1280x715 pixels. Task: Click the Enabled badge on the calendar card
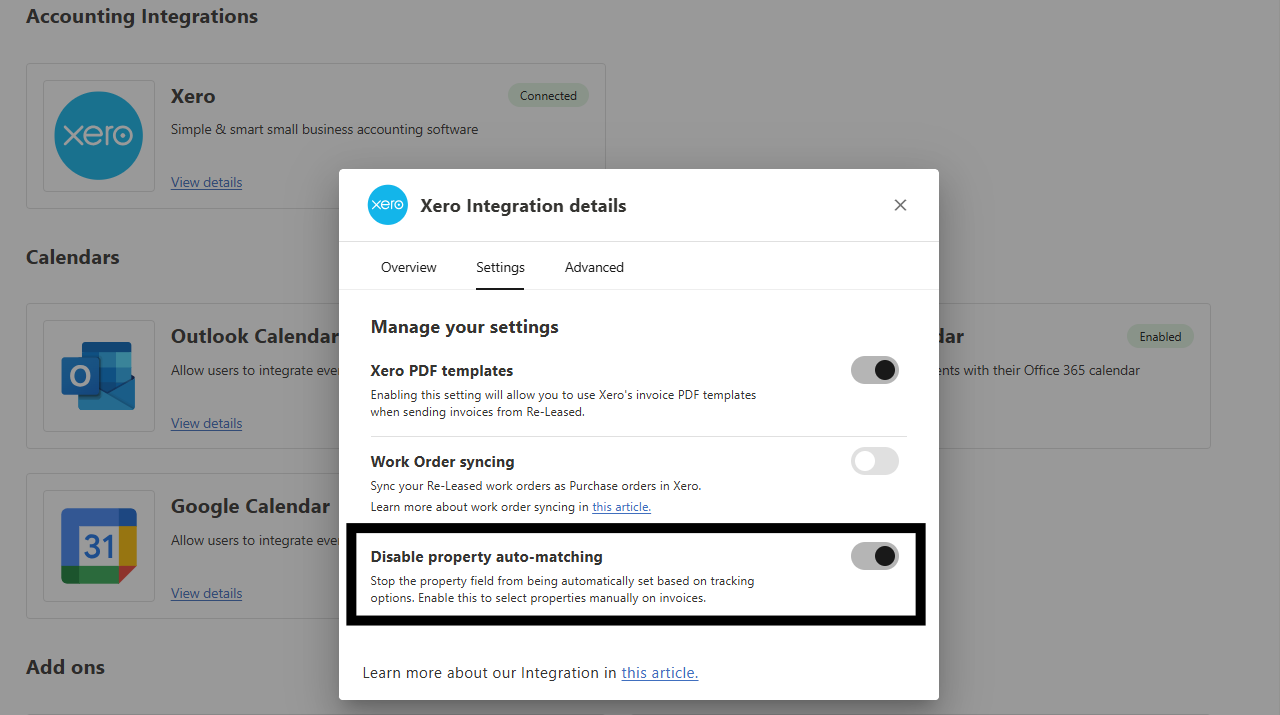[1160, 336]
